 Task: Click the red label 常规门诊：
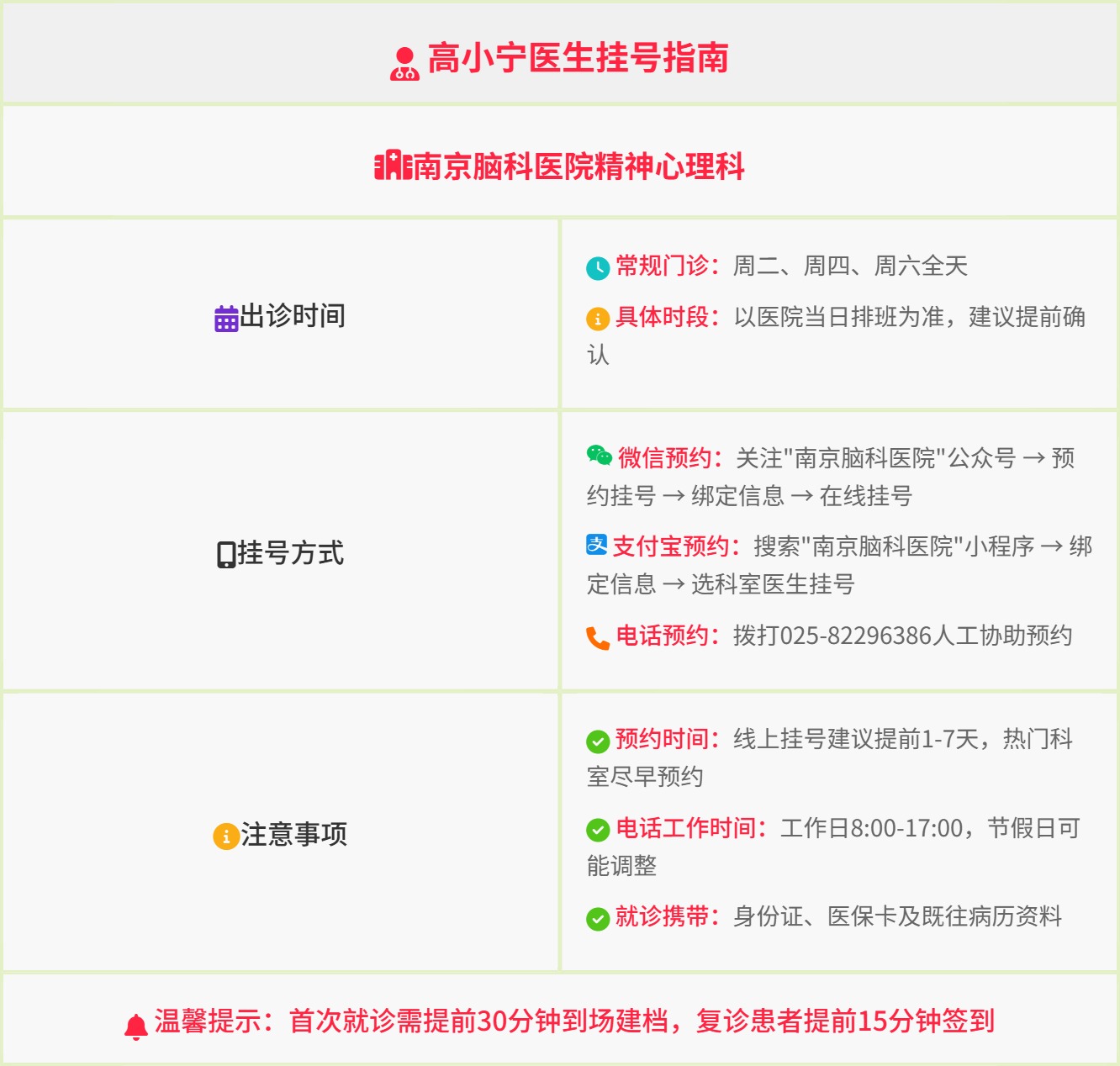(668, 266)
